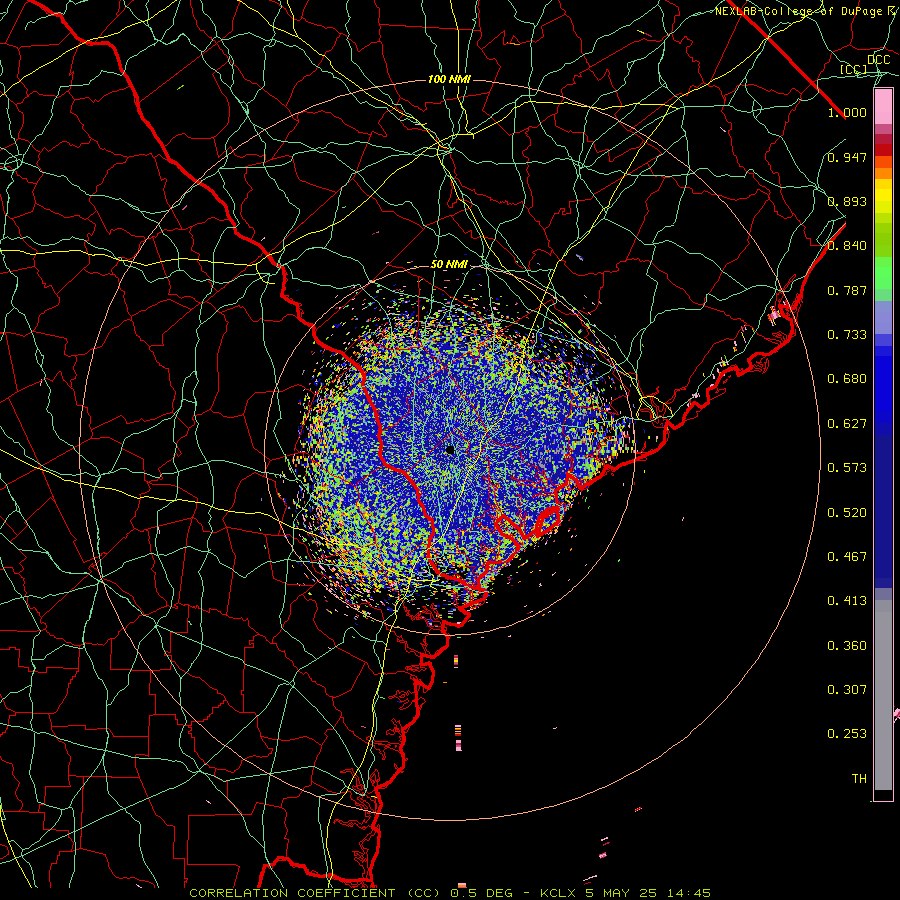Click the gray lower segment of color bar
The height and width of the screenshot is (900, 900).
click(883, 695)
